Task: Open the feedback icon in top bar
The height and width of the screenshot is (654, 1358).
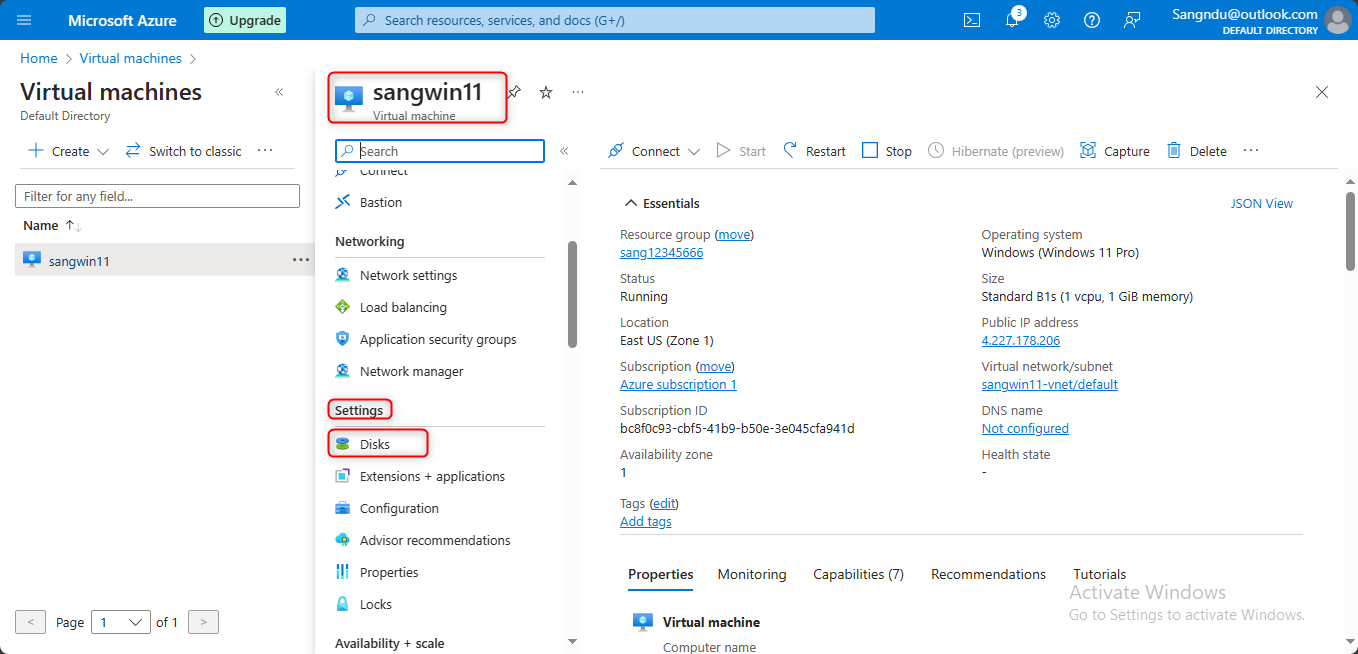Action: coord(1132,20)
